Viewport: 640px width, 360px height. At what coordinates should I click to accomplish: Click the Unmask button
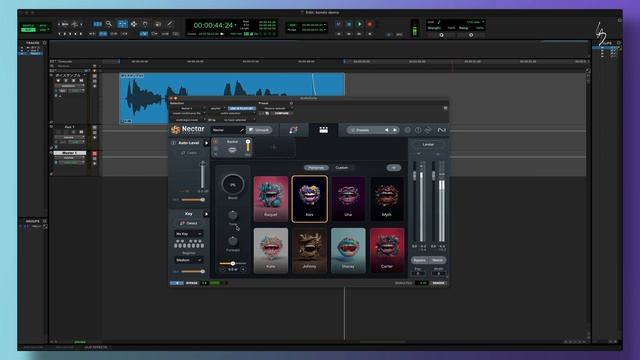[259, 130]
